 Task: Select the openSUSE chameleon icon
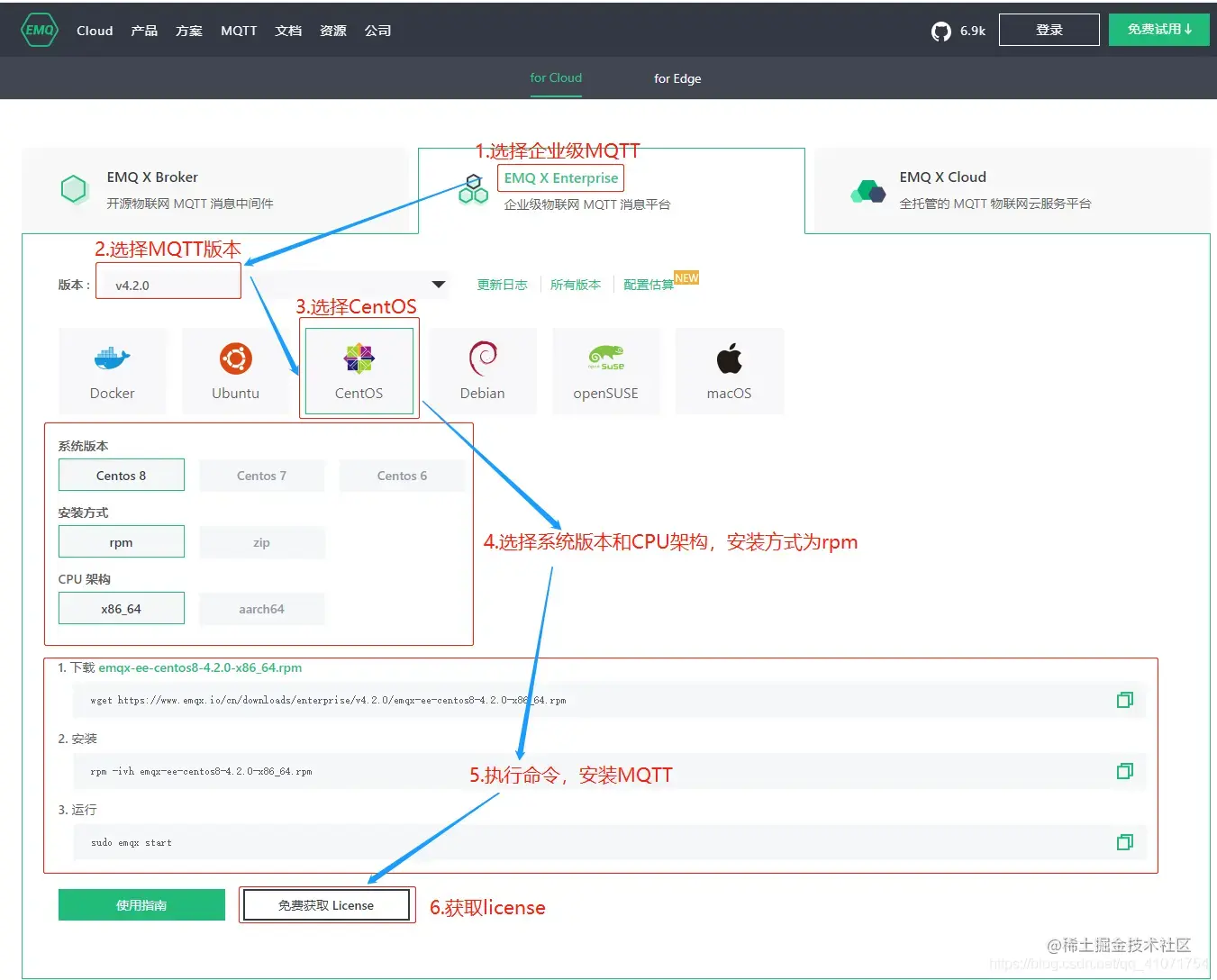pyautogui.click(x=606, y=358)
